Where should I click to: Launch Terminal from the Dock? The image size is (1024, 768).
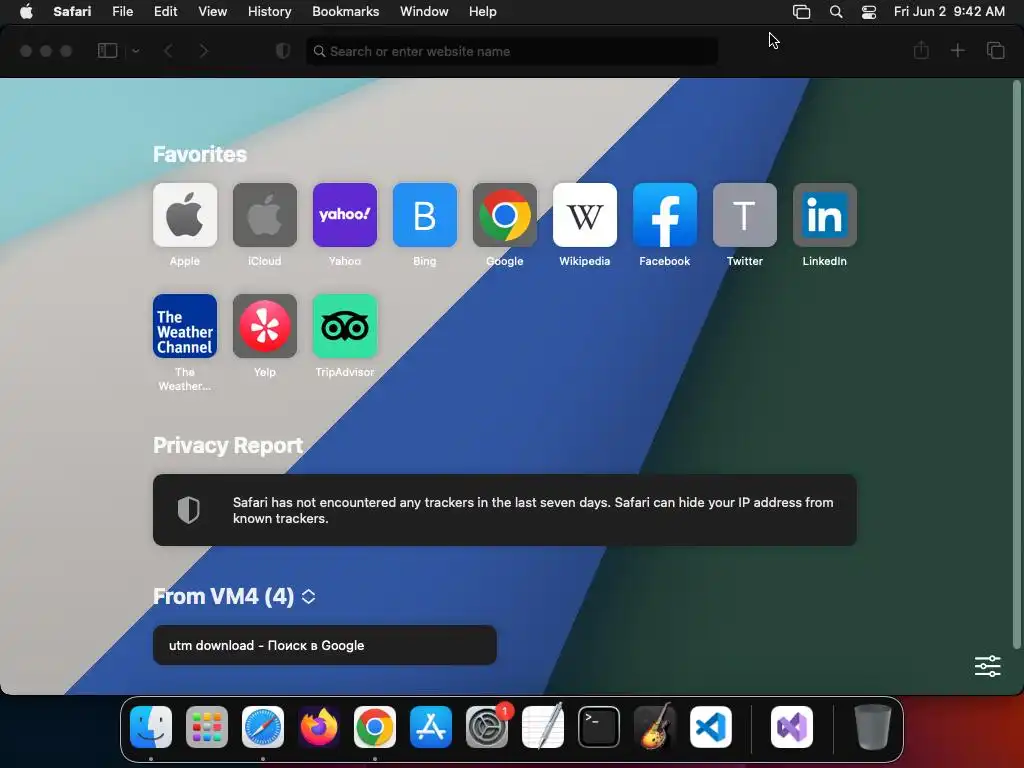pyautogui.click(x=599, y=727)
